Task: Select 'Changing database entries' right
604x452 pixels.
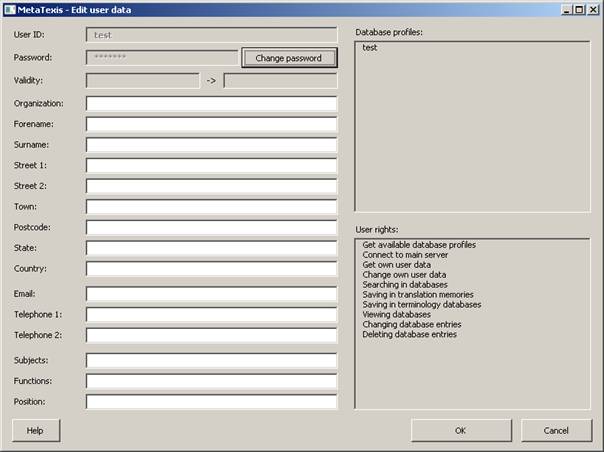Action: click(412, 324)
